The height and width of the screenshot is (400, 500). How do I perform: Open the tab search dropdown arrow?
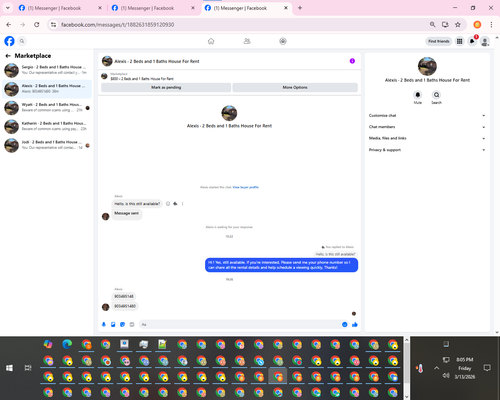point(8,8)
